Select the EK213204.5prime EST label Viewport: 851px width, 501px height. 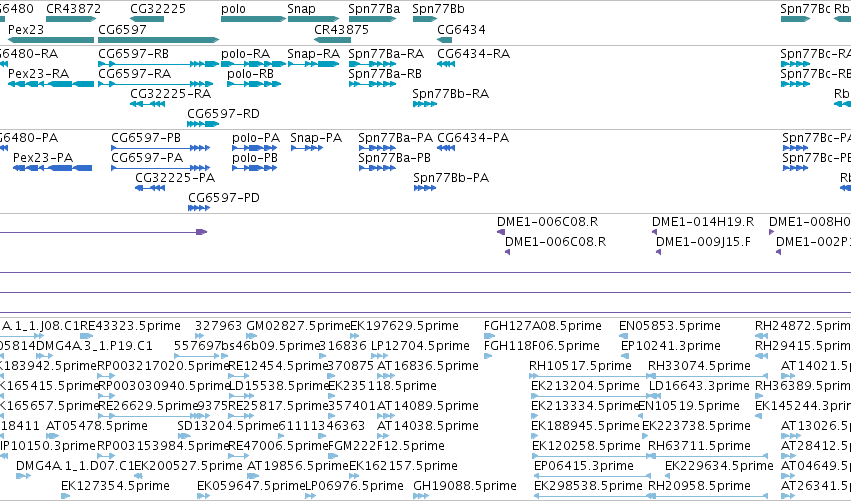tap(585, 386)
